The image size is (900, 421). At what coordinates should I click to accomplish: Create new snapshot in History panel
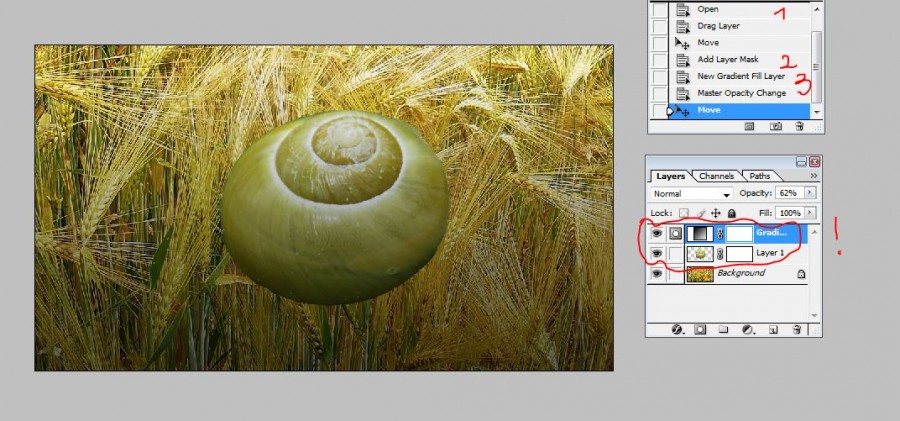pyautogui.click(x=775, y=127)
